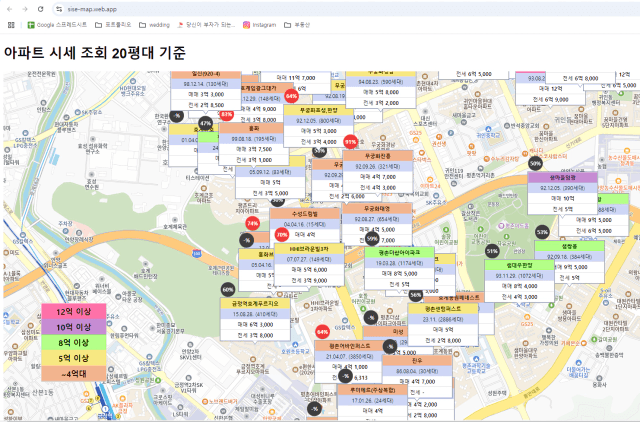
Task: Click the 귀인중학교 school map icon
Action: coord(488,129)
